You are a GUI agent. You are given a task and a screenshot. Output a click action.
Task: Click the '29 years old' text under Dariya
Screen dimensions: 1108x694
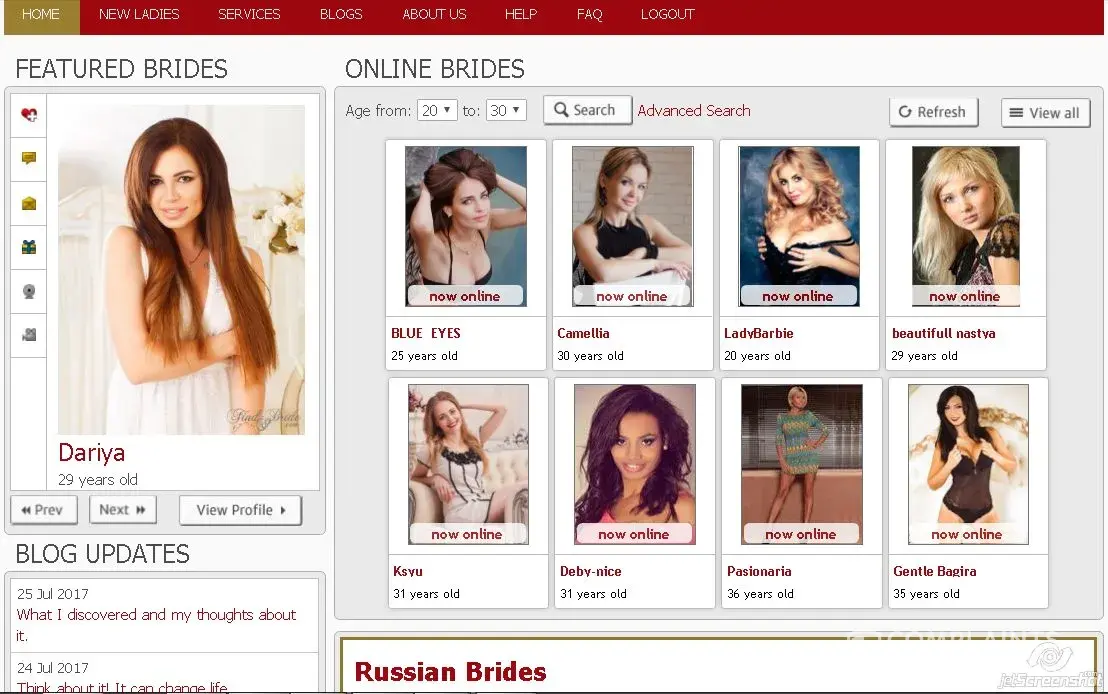click(x=98, y=479)
